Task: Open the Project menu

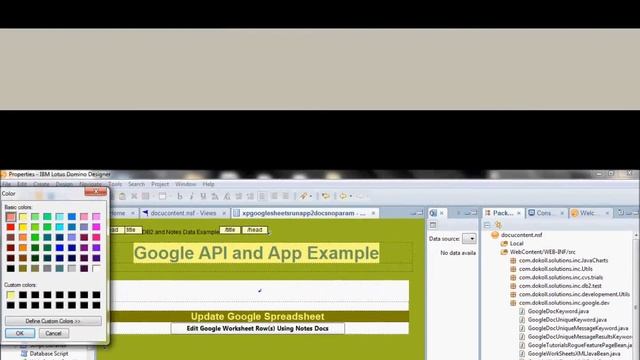Action: click(160, 184)
